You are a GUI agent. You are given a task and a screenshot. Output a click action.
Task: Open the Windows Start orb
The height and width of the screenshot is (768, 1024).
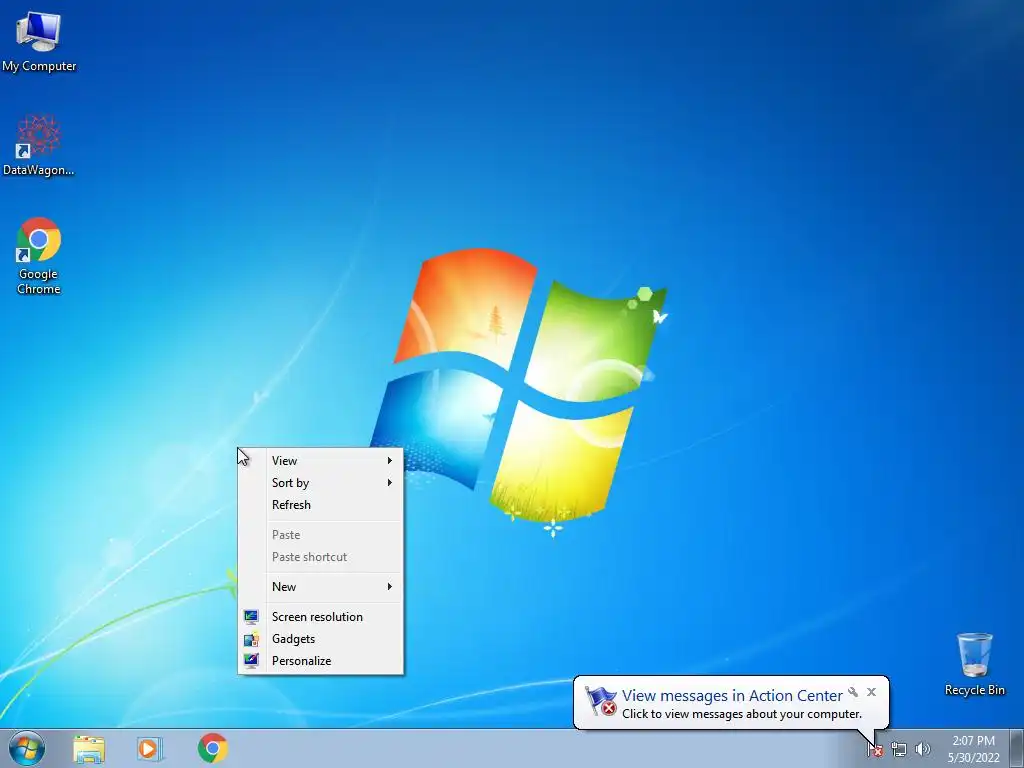click(x=27, y=748)
